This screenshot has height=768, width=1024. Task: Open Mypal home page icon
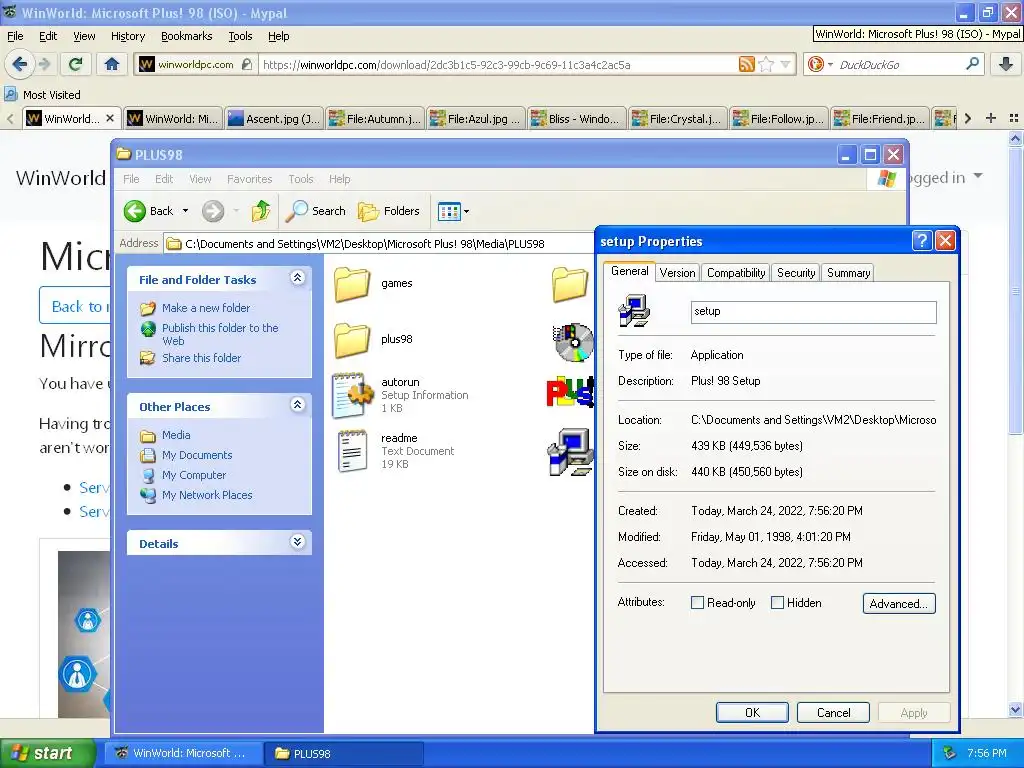point(112,64)
